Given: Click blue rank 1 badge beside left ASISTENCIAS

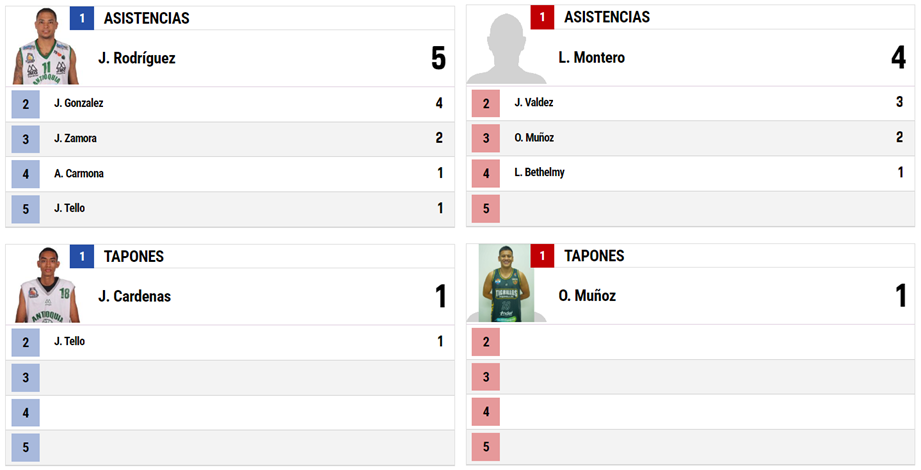Looking at the screenshot, I should click(x=82, y=18).
